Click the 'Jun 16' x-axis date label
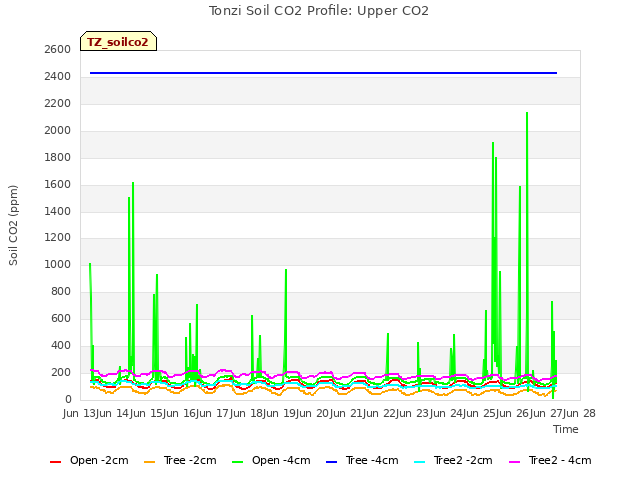The image size is (640, 480). pos(180,413)
